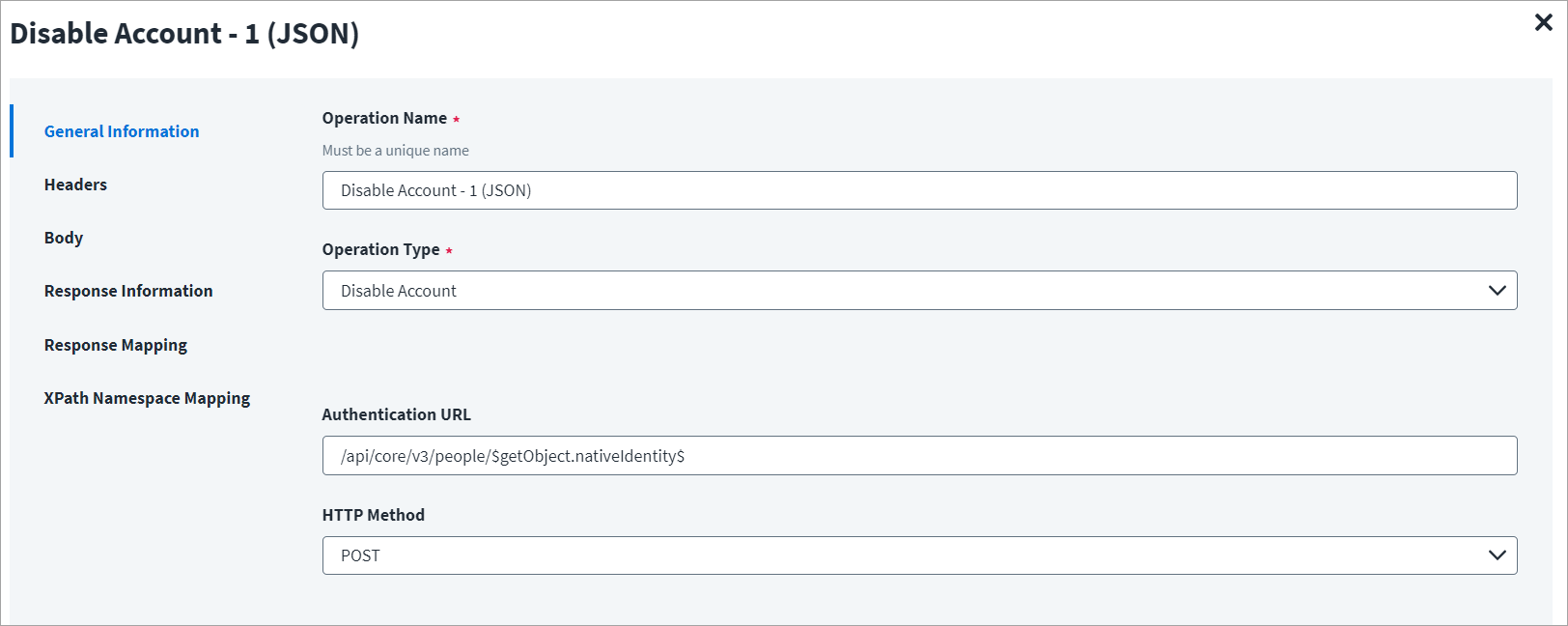Click inside the Operation Name field

coord(919,190)
